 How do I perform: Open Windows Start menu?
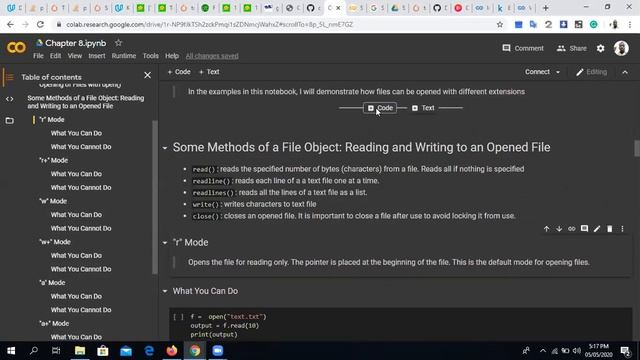click(x=11, y=351)
